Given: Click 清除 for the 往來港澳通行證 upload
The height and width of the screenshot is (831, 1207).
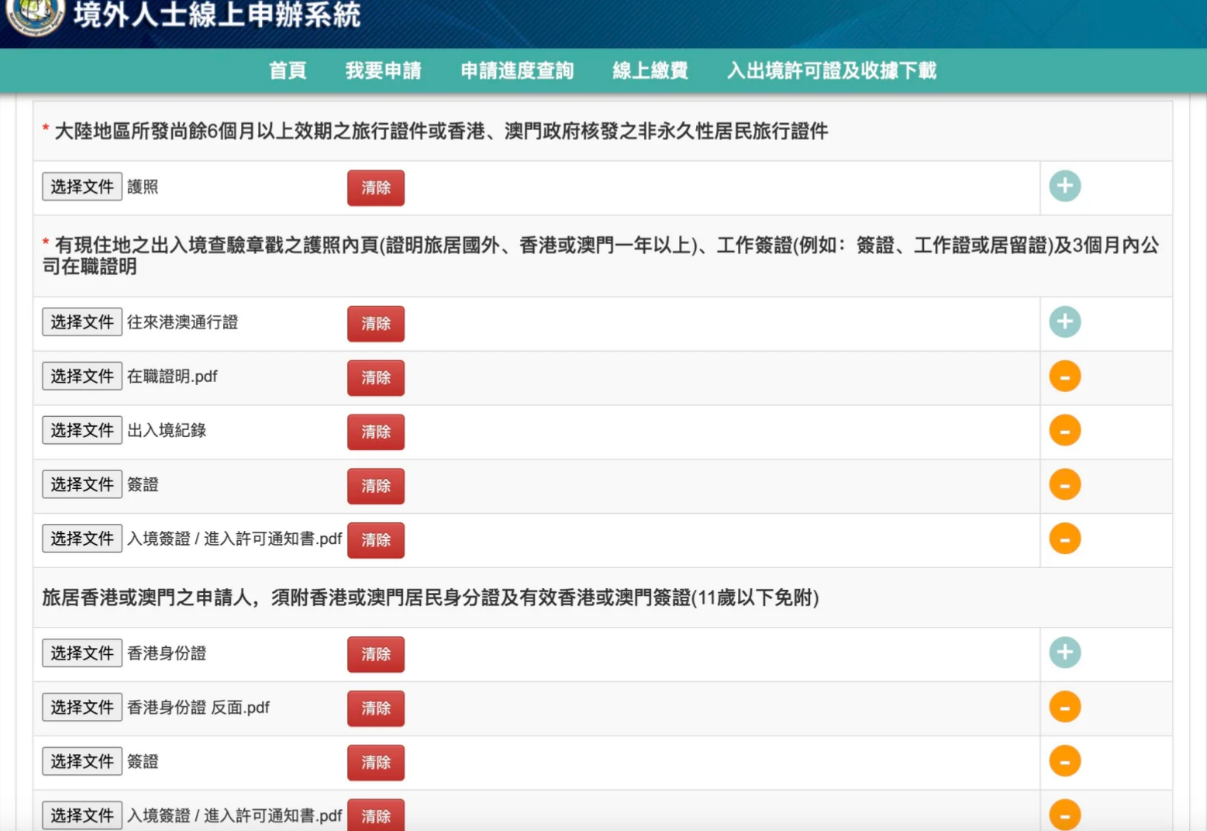Looking at the screenshot, I should click(x=375, y=323).
